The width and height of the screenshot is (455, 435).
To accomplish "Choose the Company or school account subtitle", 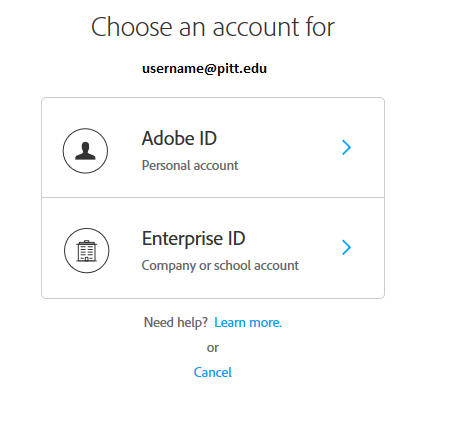I will [x=220, y=265].
